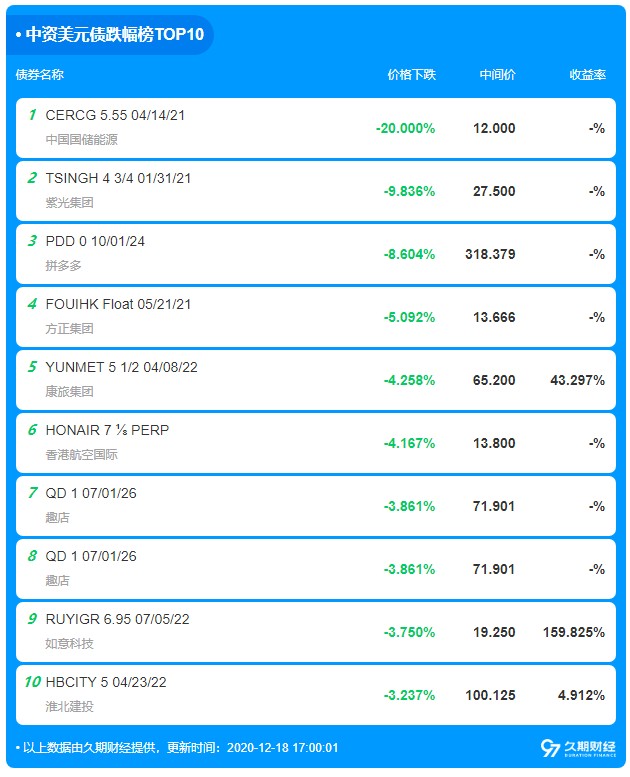Open TSINGH 4 3/4 01/31/21 bond
Viewport: 630px width, 777px height.
[x=316, y=191]
